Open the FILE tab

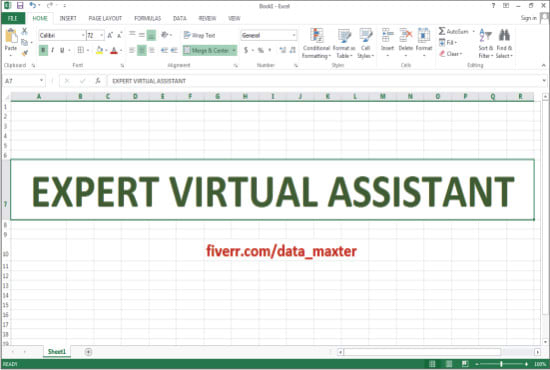point(13,18)
